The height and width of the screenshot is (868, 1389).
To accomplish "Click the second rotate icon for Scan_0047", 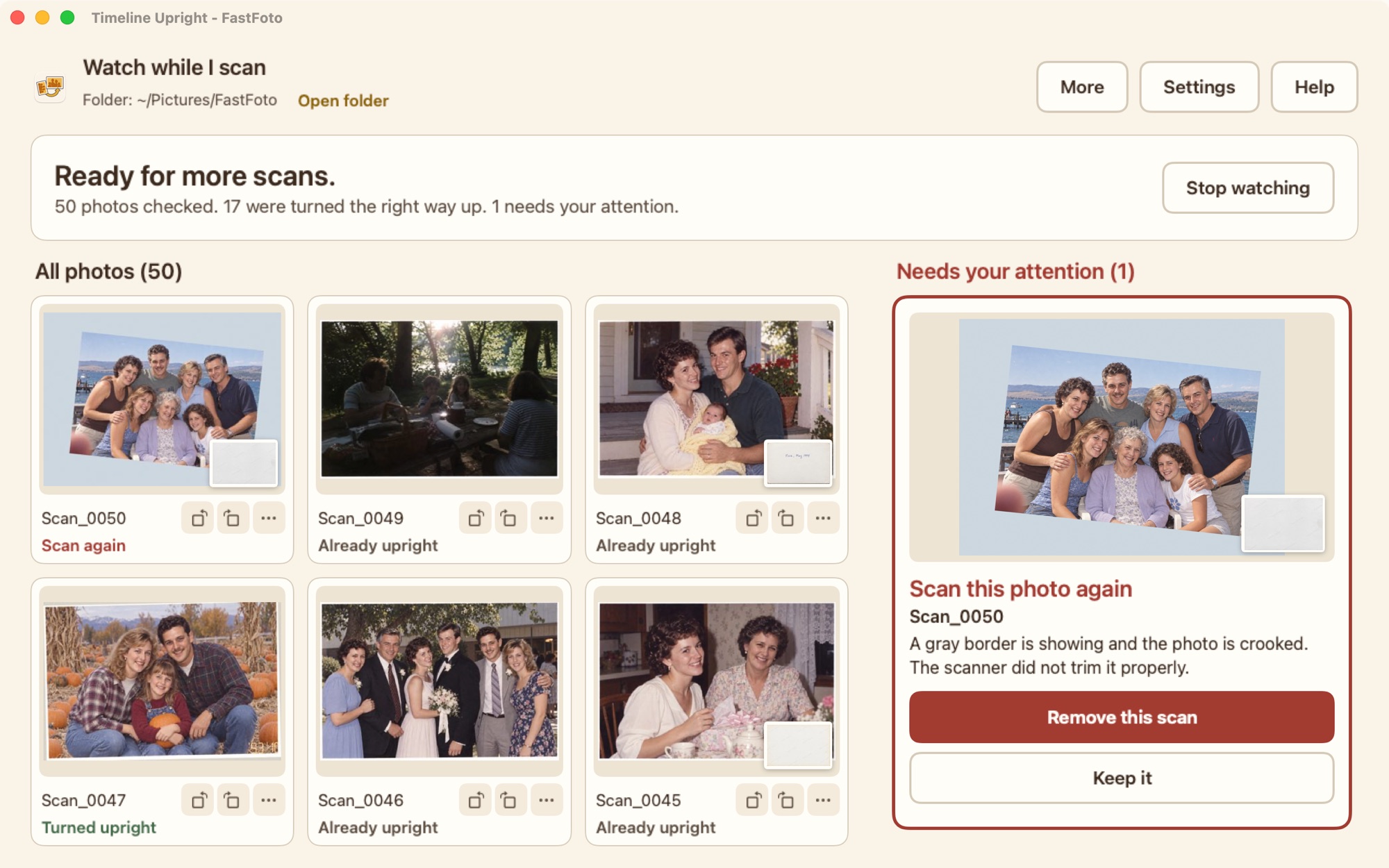I will click(x=233, y=800).
